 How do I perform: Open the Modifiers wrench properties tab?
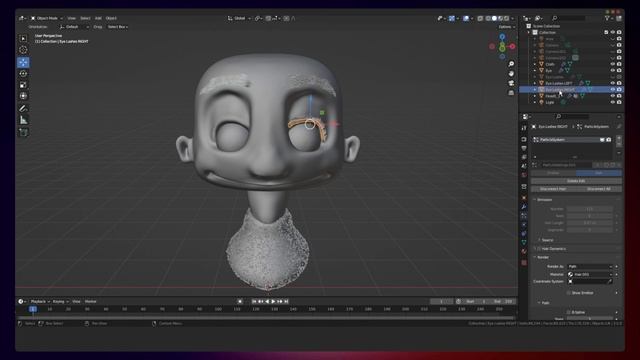524,207
